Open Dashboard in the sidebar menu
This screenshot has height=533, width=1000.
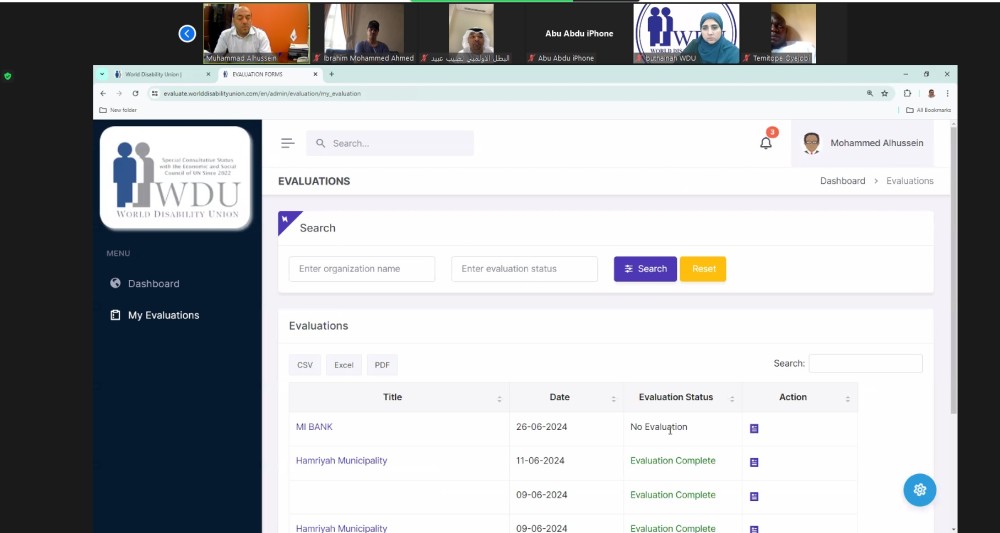[154, 284]
